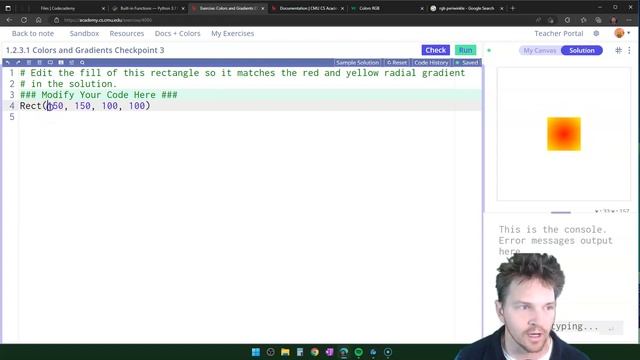Screen dimensions: 640x360
Task: Switch to Solution view
Action: pos(582,51)
